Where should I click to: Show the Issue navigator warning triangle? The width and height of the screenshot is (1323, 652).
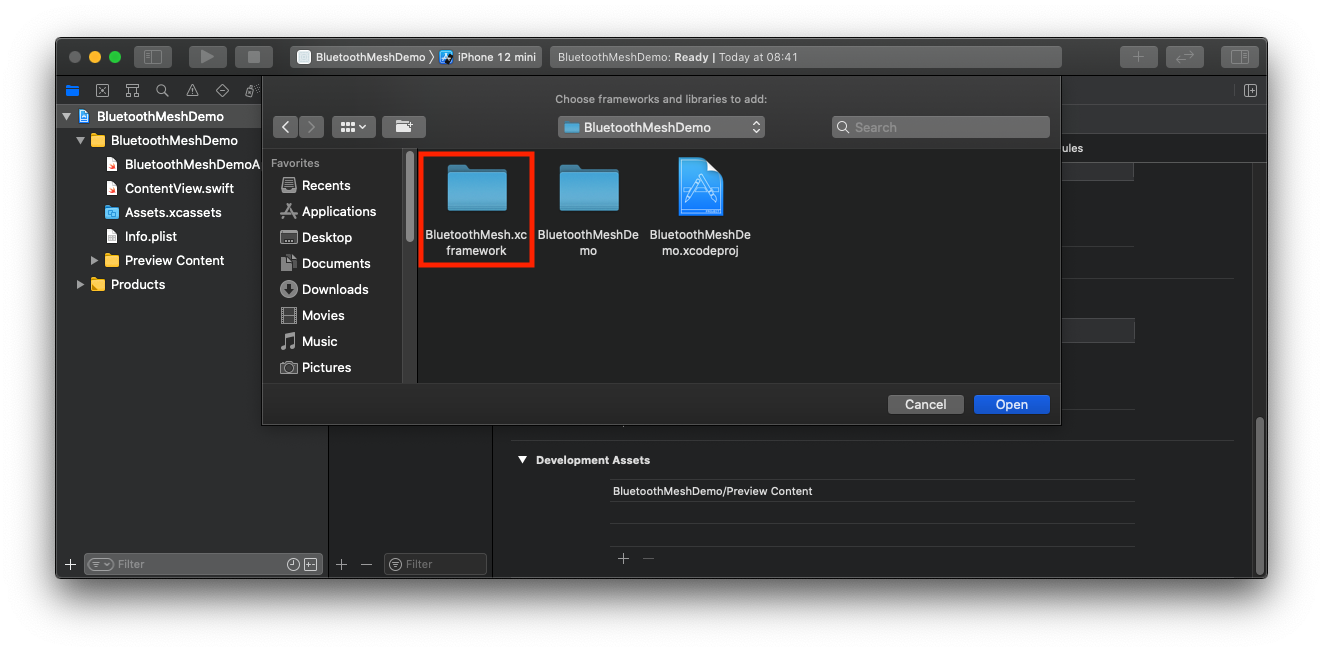pyautogui.click(x=192, y=90)
